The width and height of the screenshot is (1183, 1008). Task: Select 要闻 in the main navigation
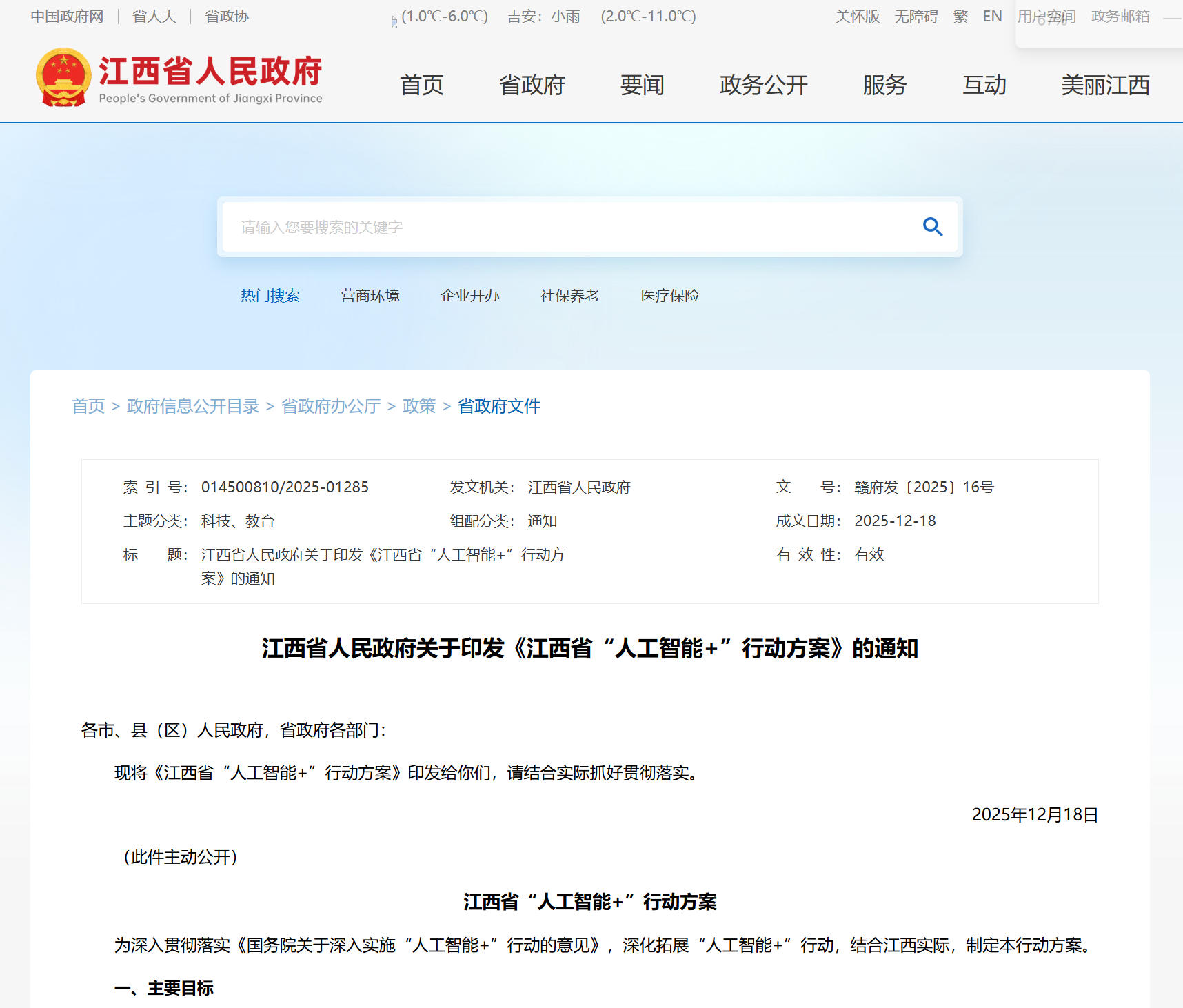pos(642,85)
